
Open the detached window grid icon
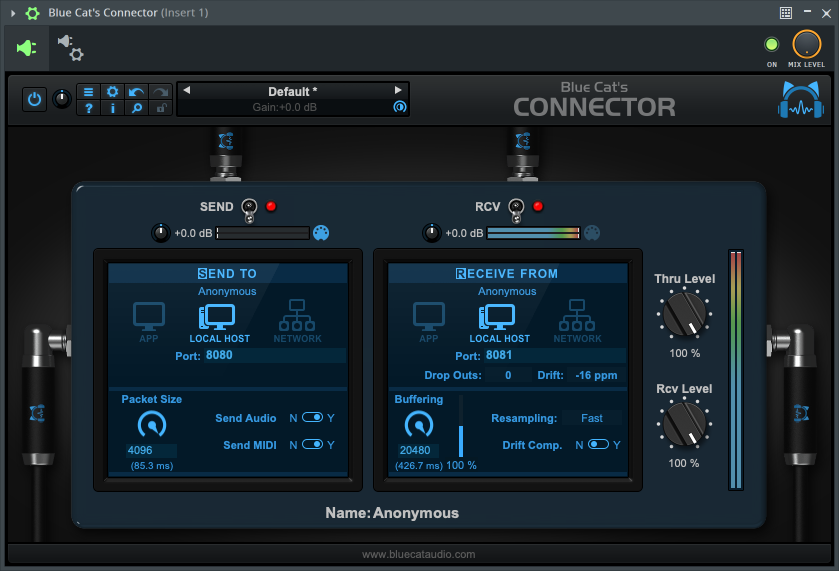[785, 13]
